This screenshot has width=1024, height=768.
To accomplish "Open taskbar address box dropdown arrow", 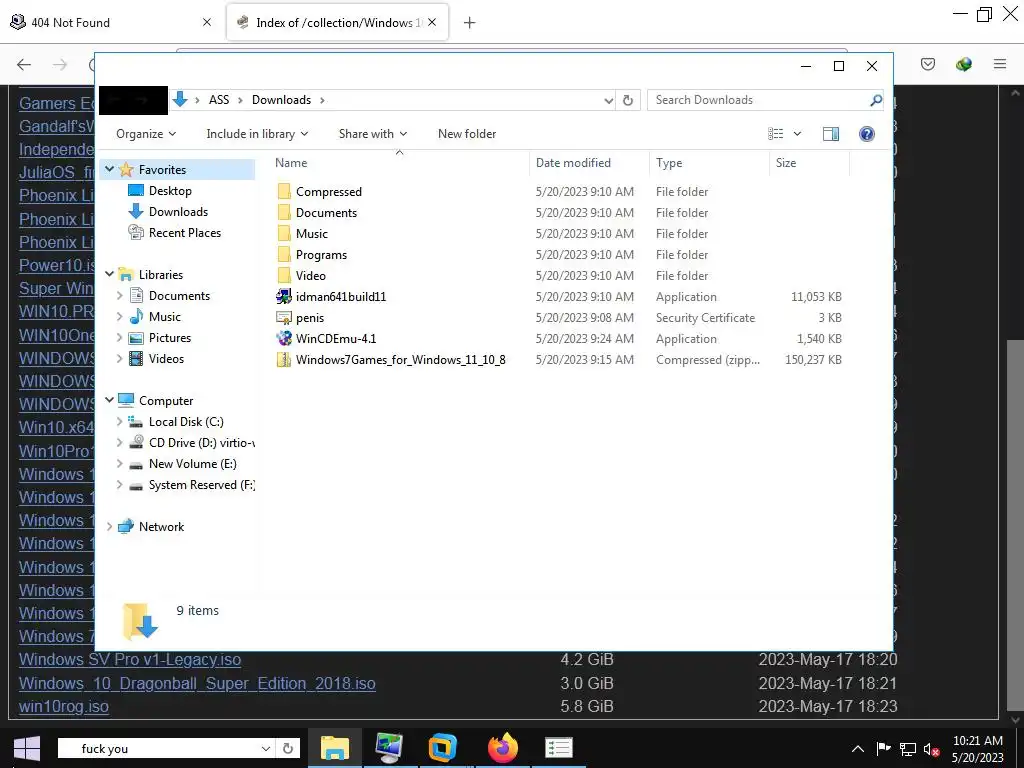I will pos(266,748).
